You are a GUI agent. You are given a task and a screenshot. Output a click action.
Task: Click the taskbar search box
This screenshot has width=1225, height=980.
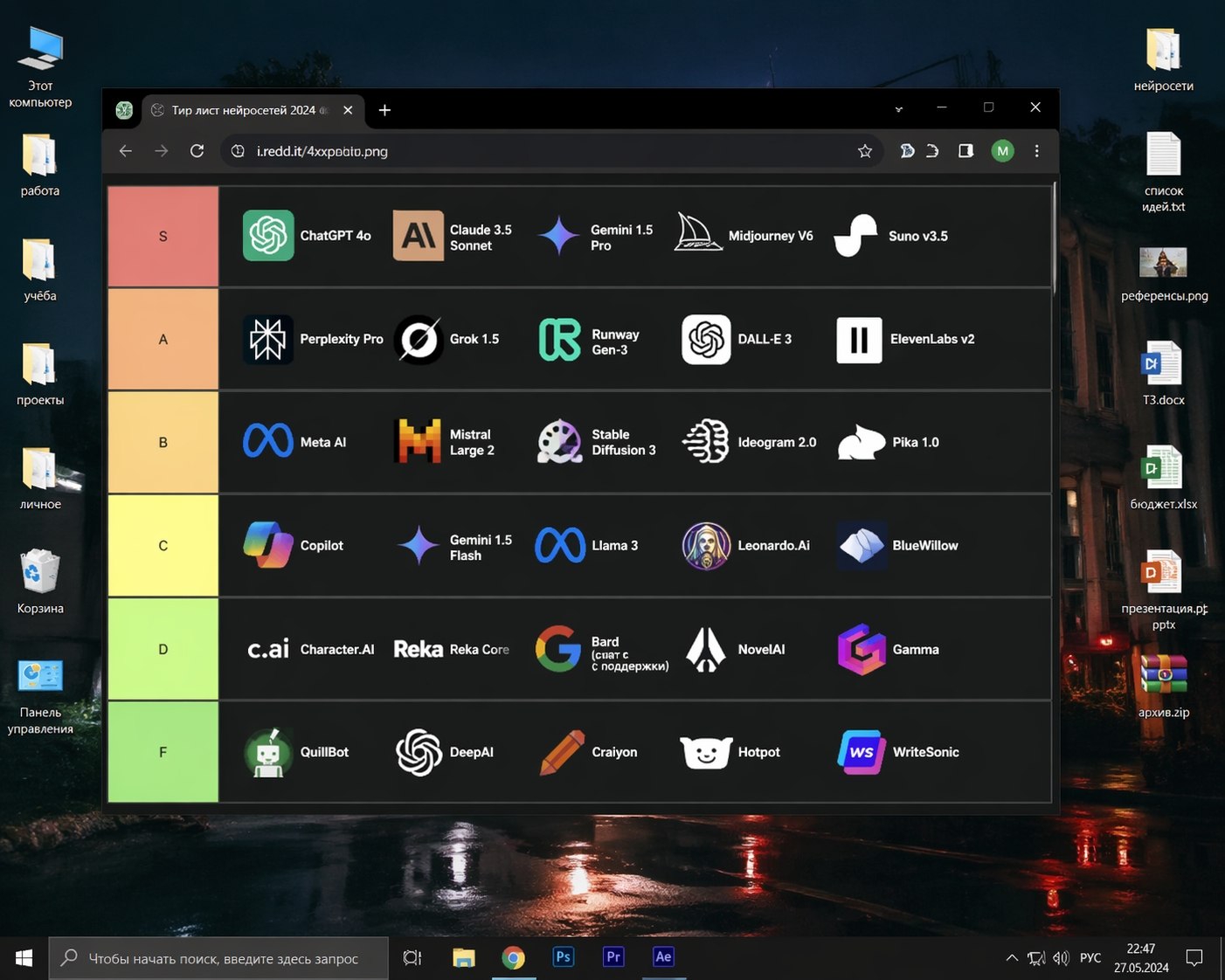click(x=218, y=958)
